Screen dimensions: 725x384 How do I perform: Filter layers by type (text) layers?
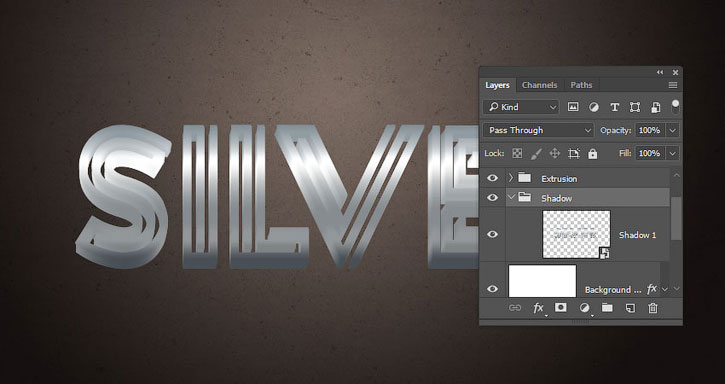click(x=614, y=107)
